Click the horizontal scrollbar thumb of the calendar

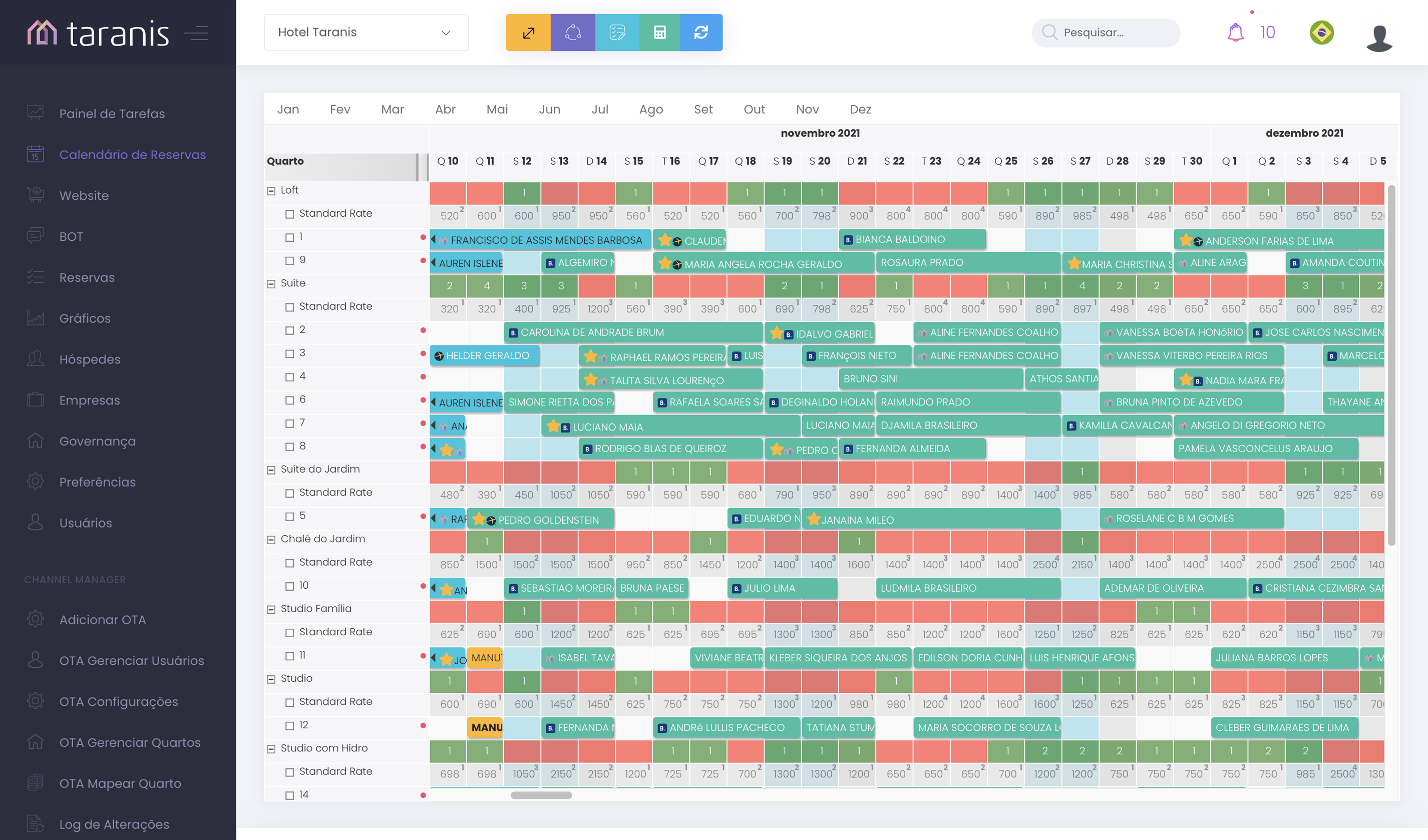541,795
